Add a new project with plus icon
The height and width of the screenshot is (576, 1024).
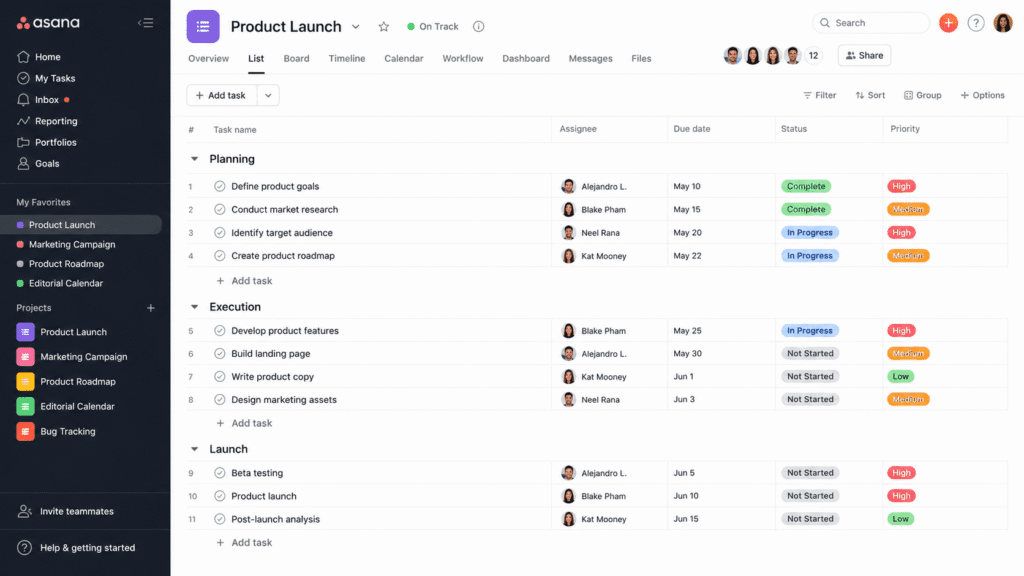point(151,308)
